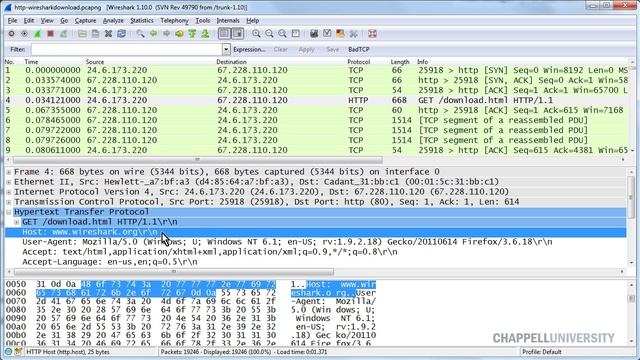Click the Save filter button

[x=333, y=49]
